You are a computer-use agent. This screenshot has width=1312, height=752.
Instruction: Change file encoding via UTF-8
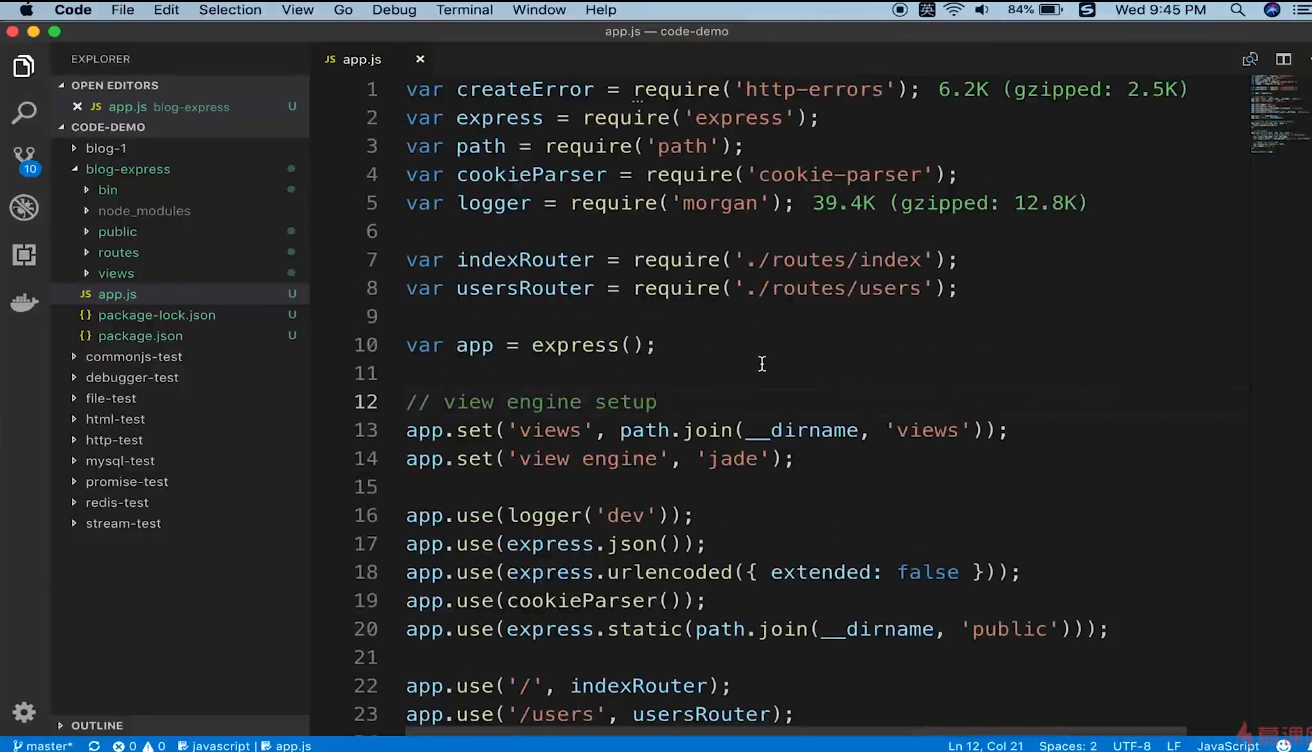click(1131, 745)
